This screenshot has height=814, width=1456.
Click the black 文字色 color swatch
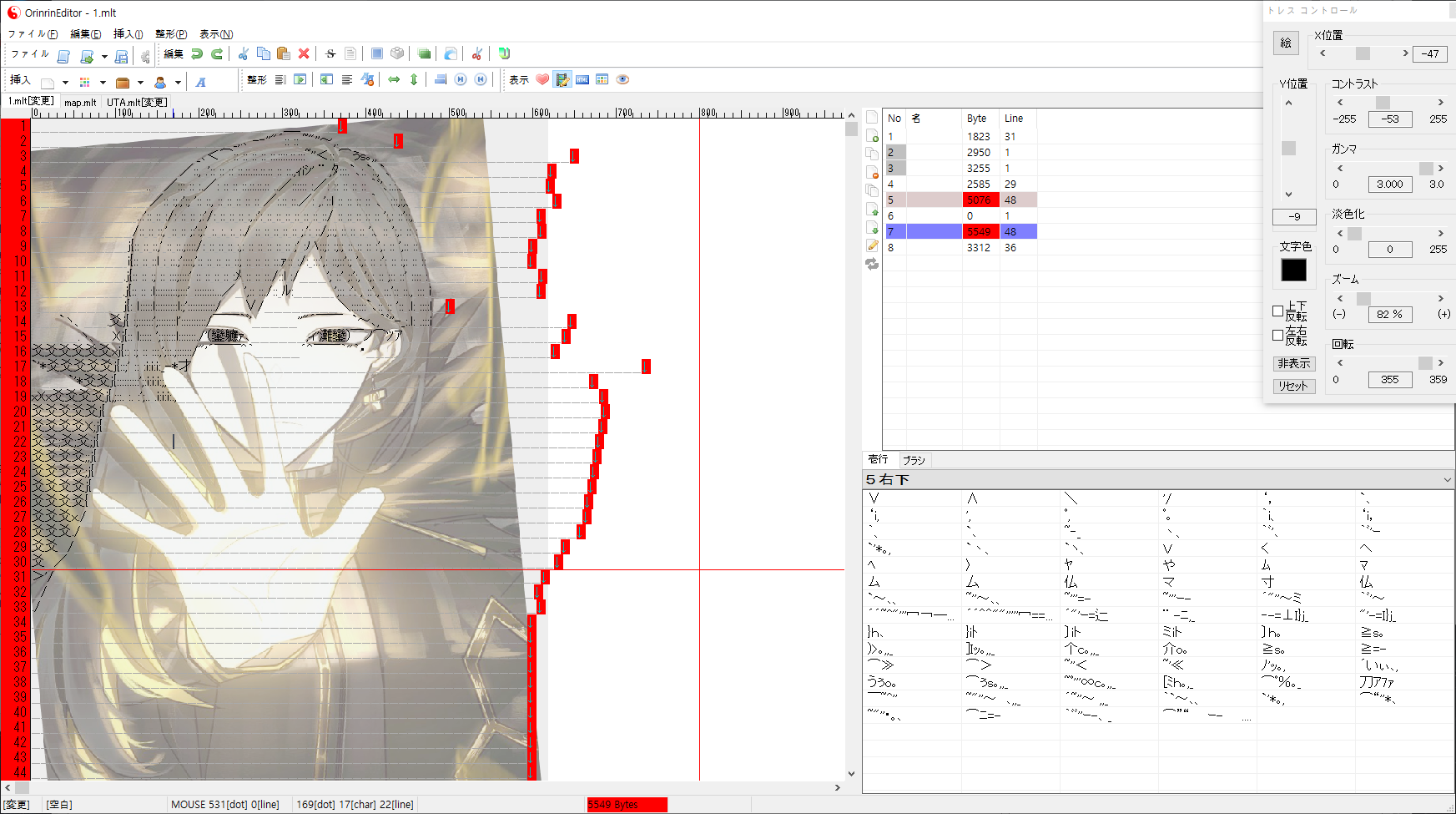click(1293, 270)
